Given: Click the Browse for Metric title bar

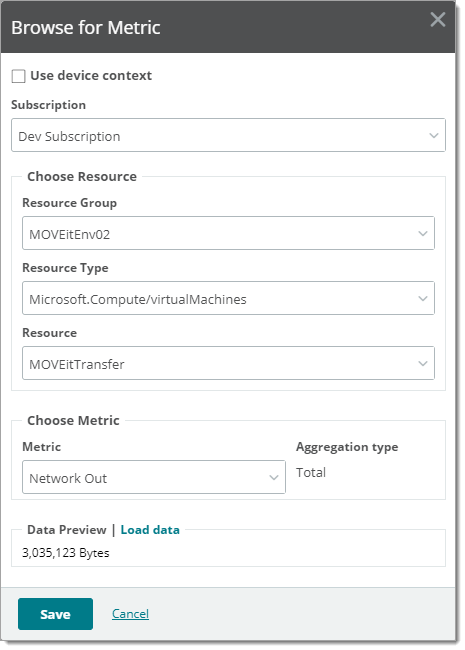Looking at the screenshot, I should (x=228, y=27).
